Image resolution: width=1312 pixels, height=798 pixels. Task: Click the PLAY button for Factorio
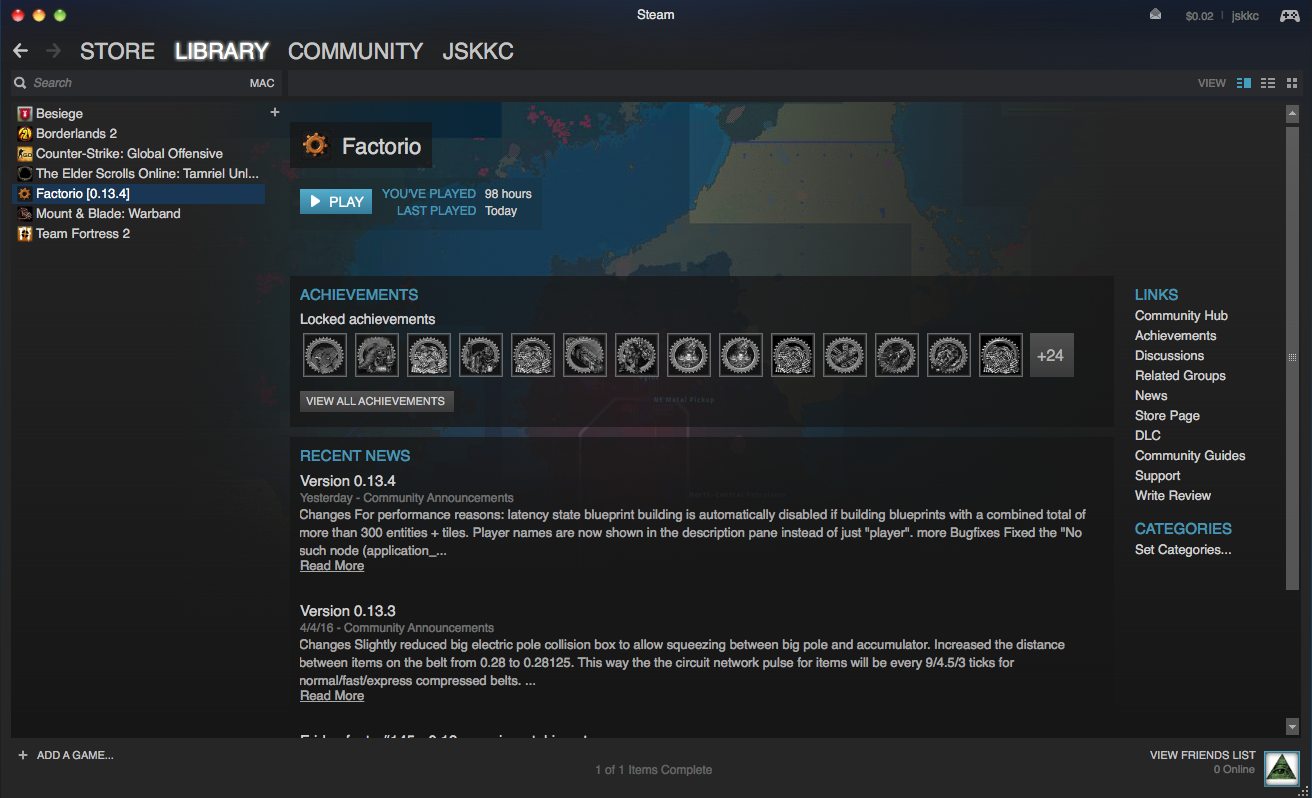336,201
